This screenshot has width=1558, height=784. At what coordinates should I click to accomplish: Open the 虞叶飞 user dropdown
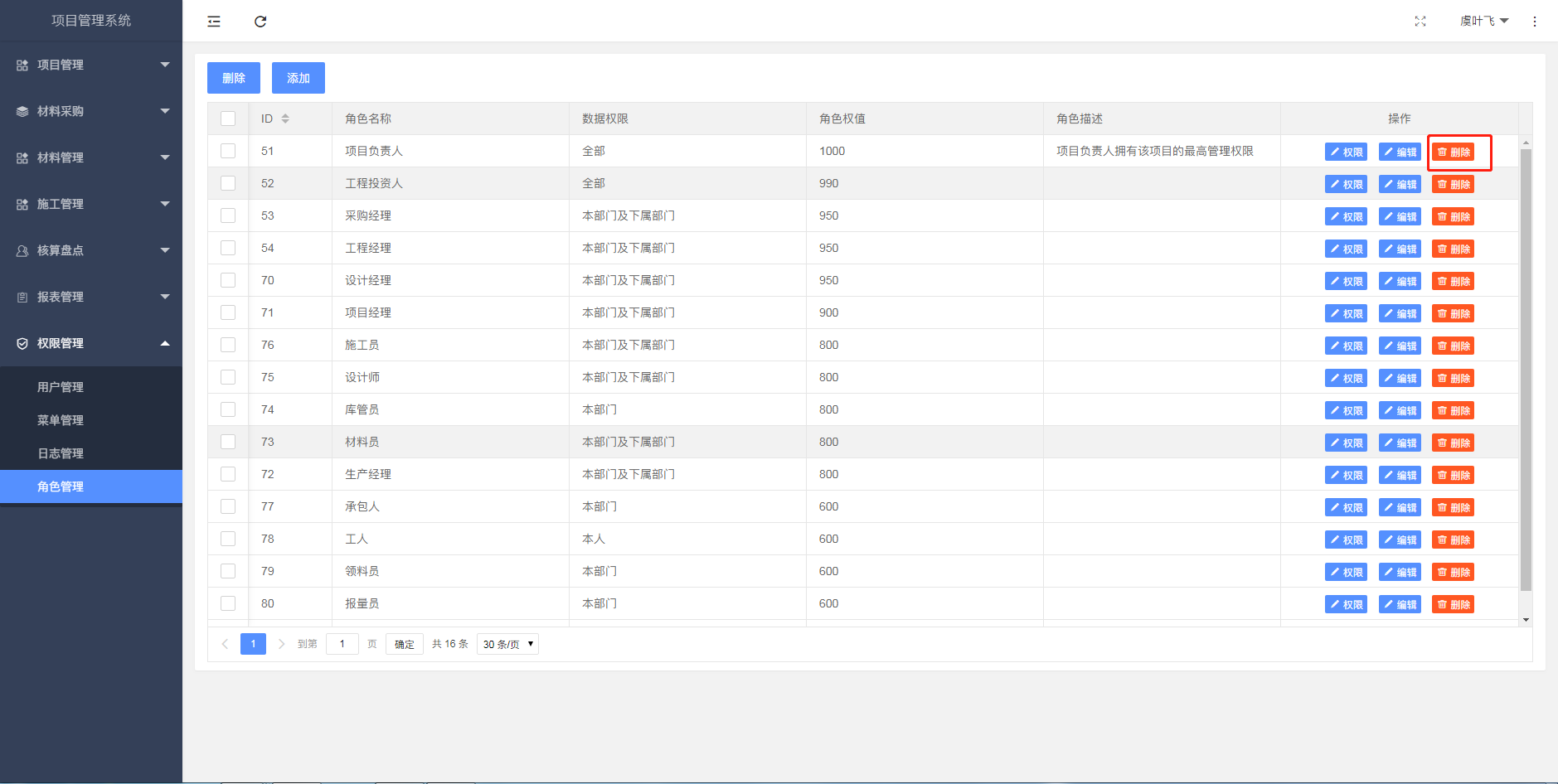click(x=1484, y=22)
